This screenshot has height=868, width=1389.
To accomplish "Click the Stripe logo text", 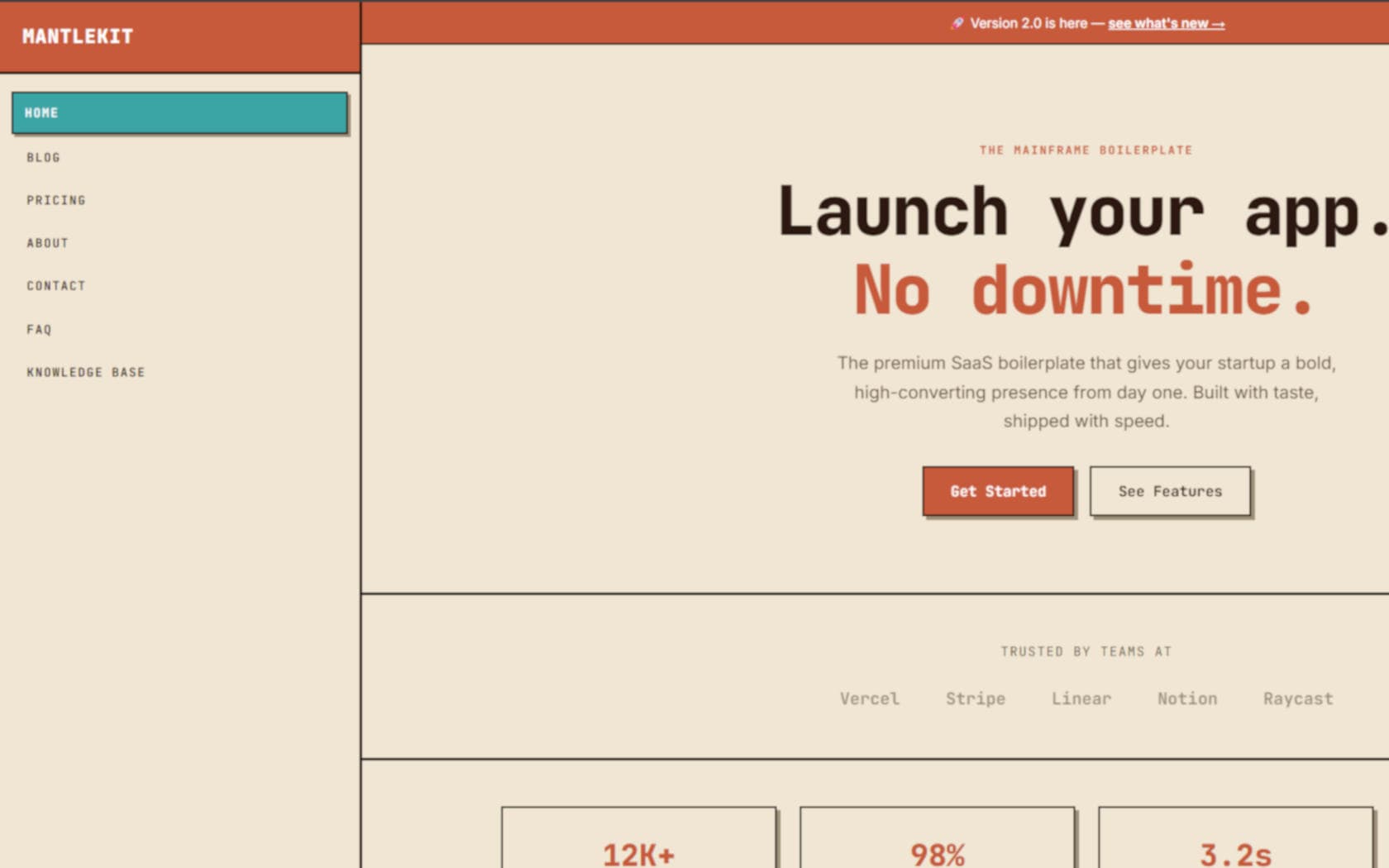I will [x=975, y=699].
